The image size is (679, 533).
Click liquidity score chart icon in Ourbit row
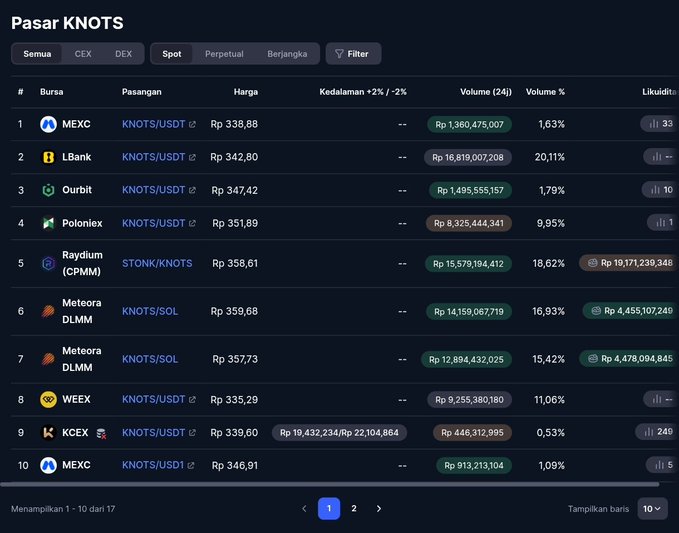point(656,190)
